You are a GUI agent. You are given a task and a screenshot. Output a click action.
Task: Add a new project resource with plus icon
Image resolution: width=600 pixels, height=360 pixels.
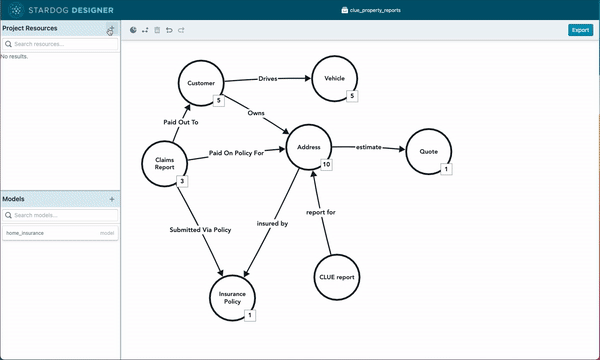[x=111, y=29]
